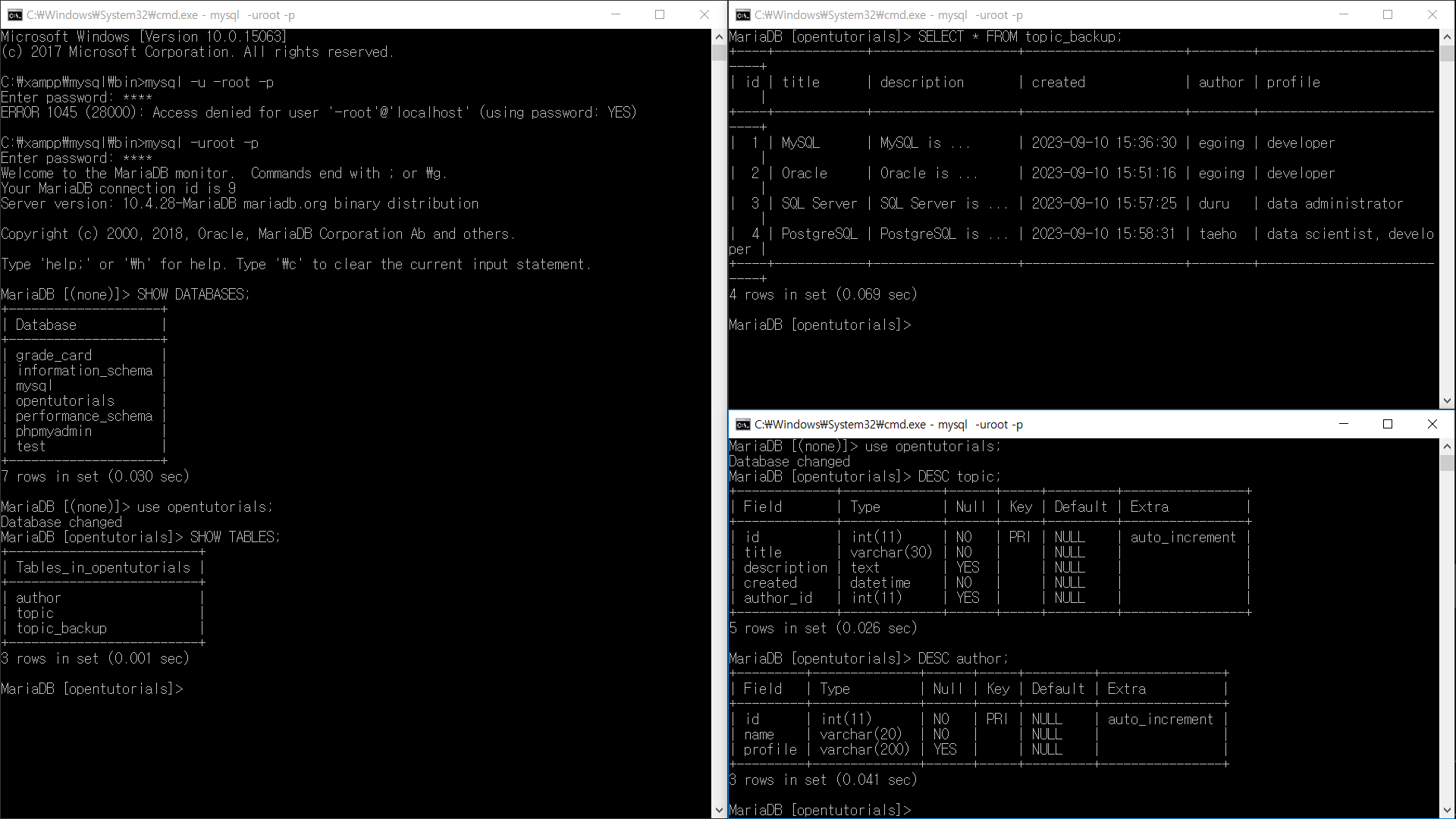Maximize the left command prompt window
This screenshot has width=1456, height=819.
pos(660,14)
